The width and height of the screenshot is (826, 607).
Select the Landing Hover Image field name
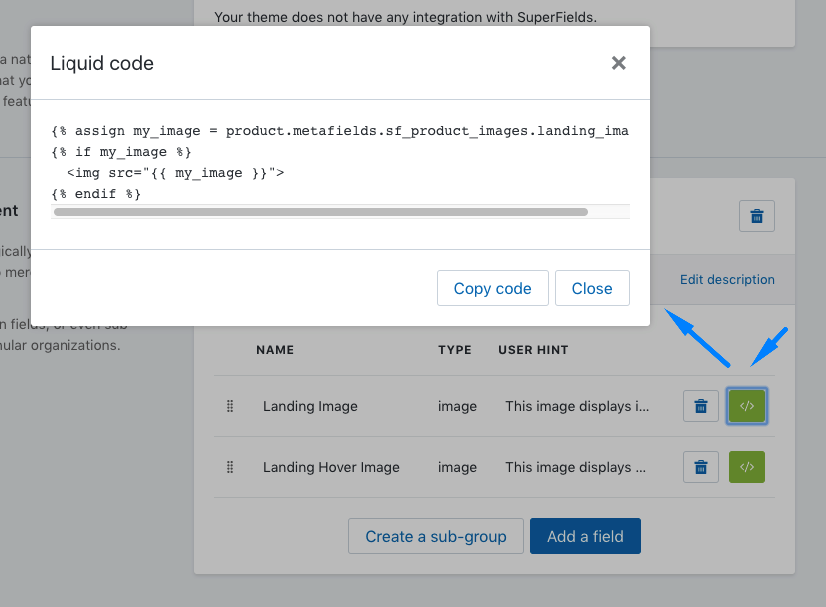pyautogui.click(x=331, y=467)
